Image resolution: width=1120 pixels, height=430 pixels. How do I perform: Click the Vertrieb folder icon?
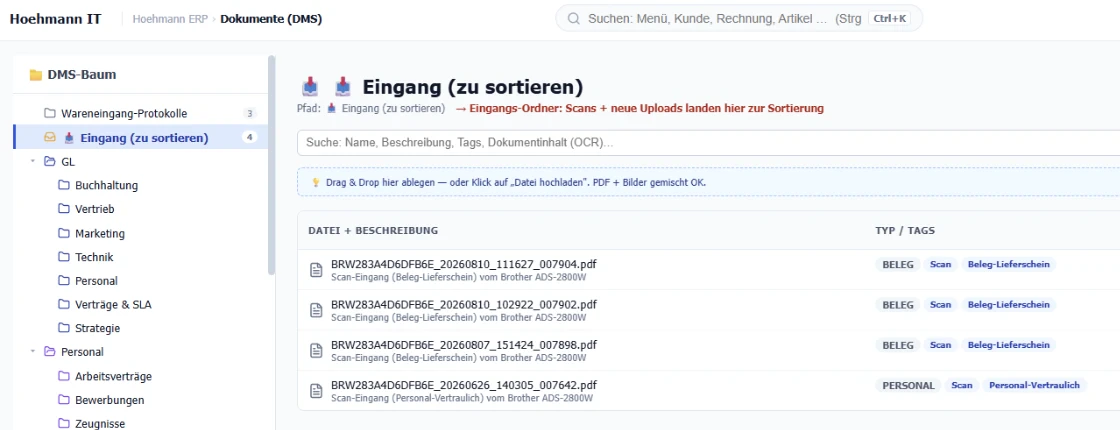pos(64,209)
